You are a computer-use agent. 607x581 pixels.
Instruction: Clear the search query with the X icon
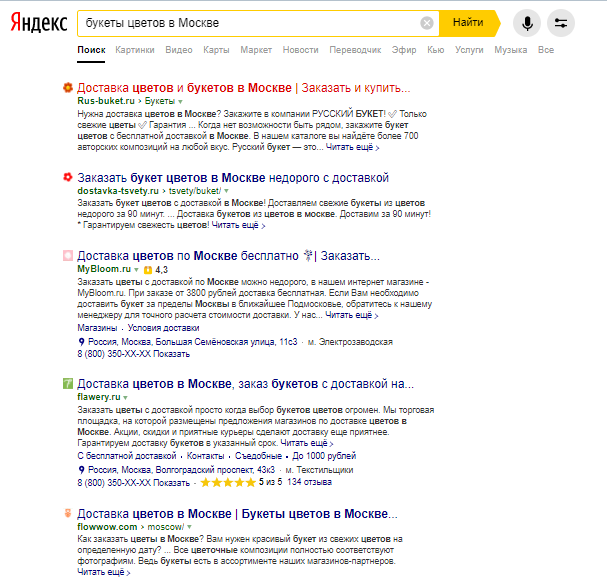427,23
